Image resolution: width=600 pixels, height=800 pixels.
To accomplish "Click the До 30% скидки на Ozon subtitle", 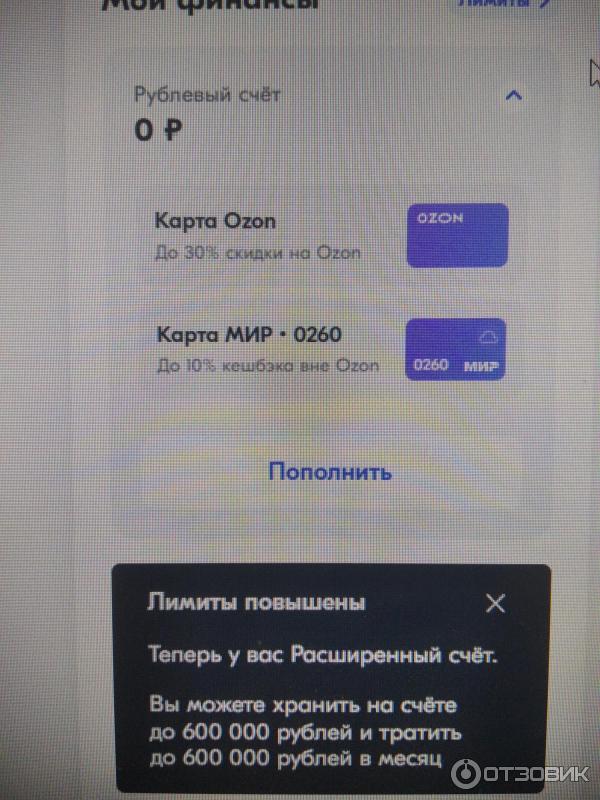I will click(258, 253).
